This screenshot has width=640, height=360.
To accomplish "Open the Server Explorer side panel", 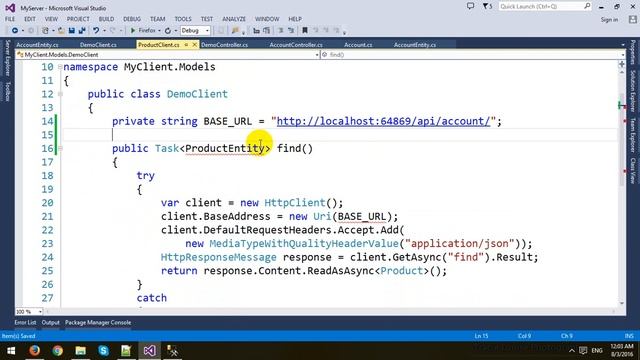I will point(7,58).
